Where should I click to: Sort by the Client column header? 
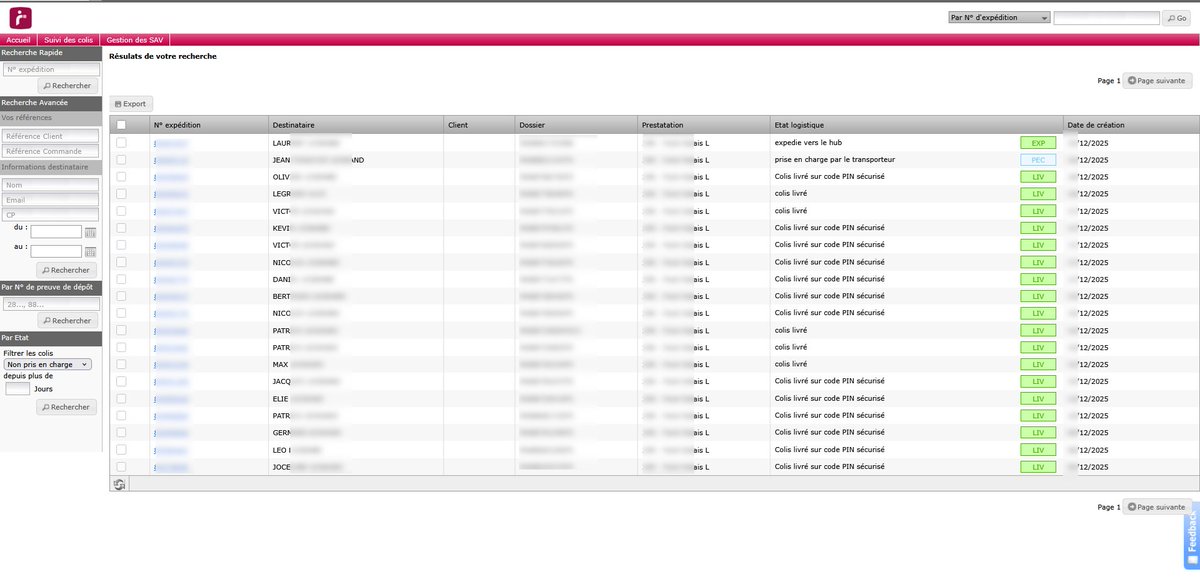coord(480,125)
